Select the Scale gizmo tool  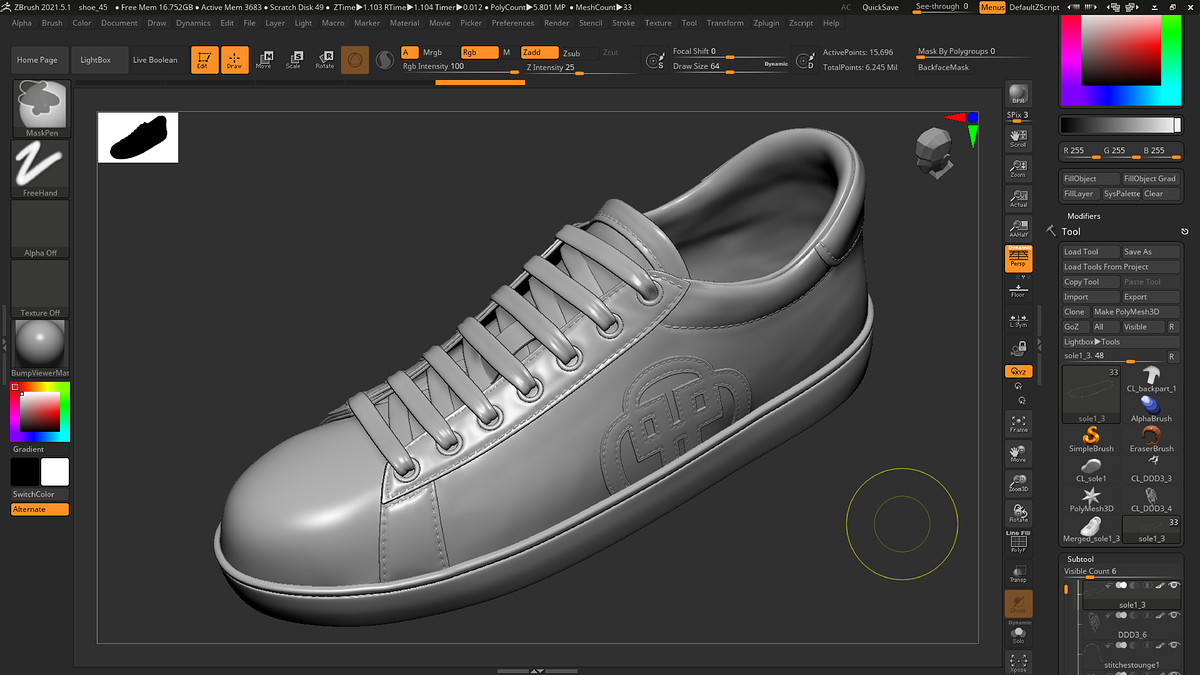point(294,60)
